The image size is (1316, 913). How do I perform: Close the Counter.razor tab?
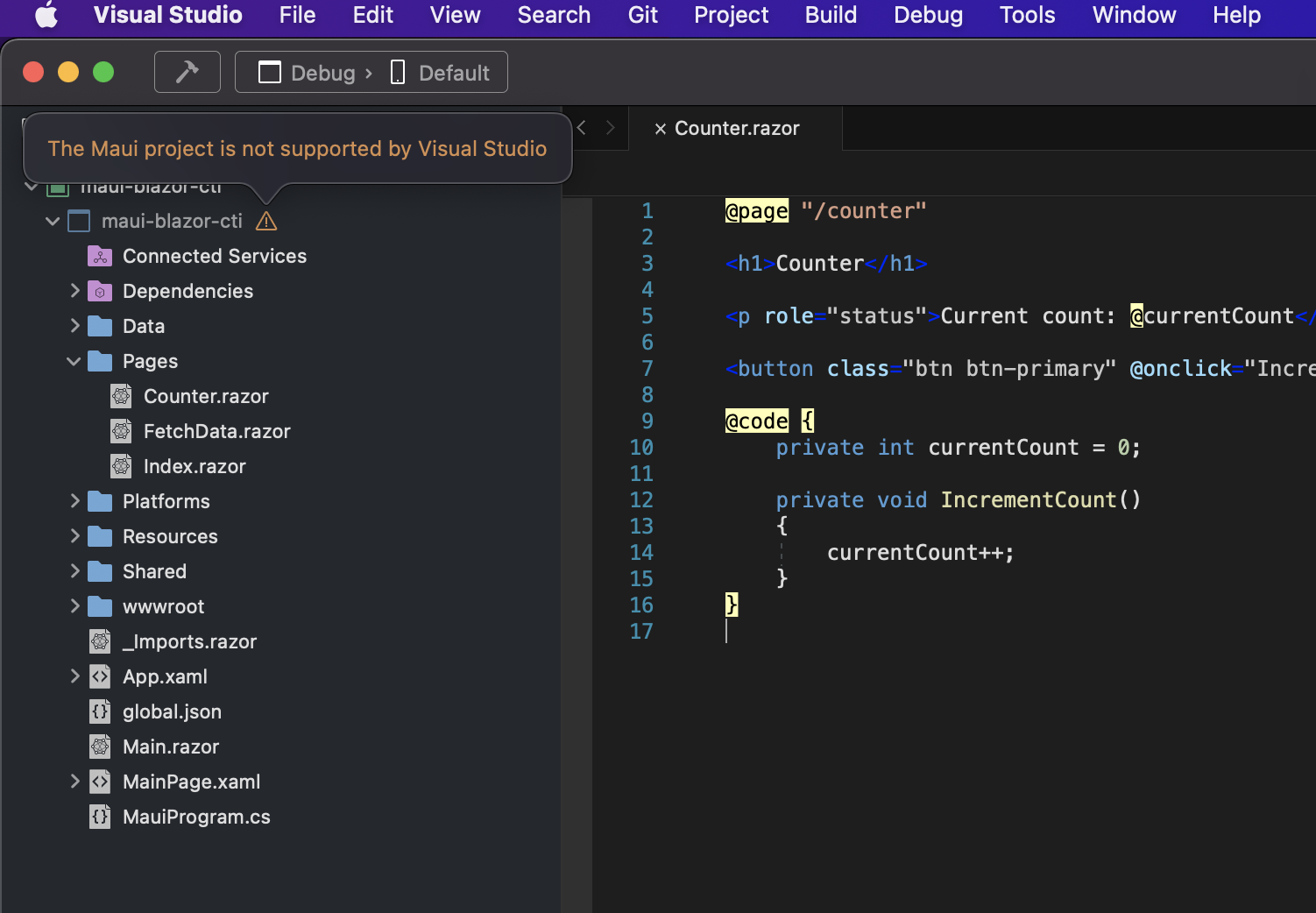click(660, 129)
